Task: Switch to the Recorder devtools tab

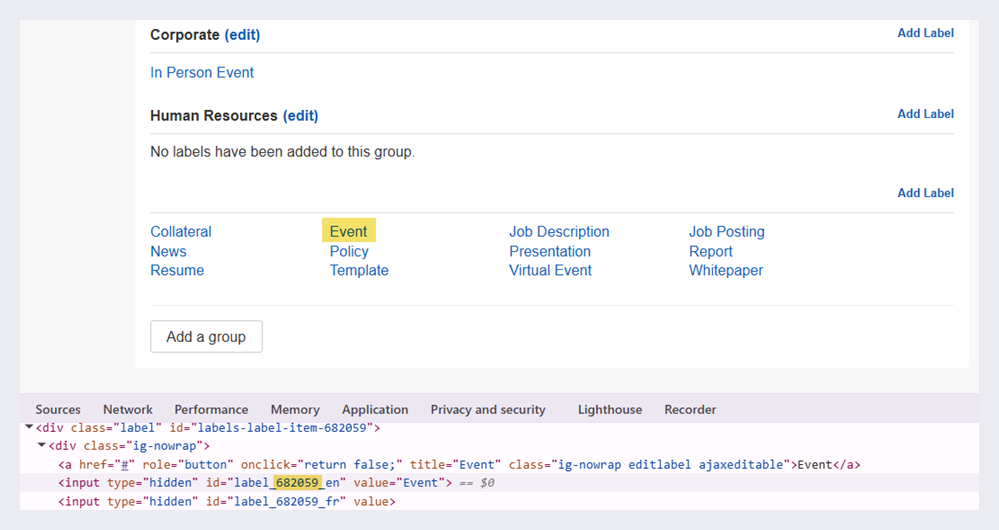Action: point(690,410)
